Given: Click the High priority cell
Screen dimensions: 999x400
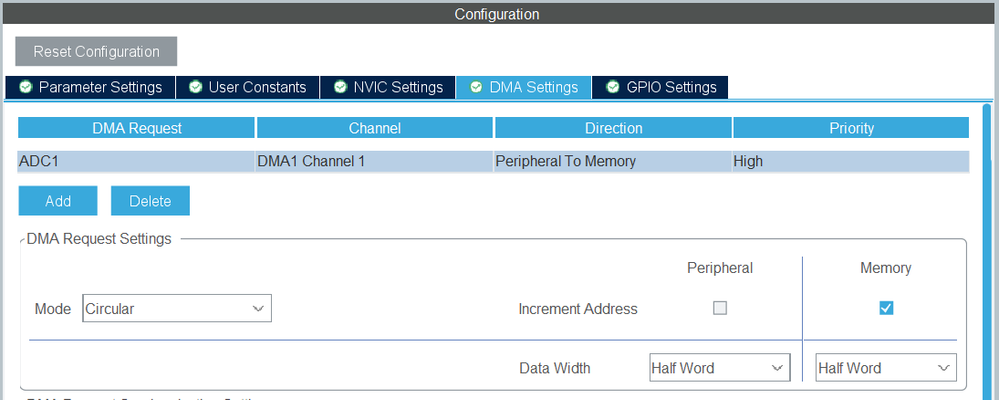Looking at the screenshot, I should point(851,161).
